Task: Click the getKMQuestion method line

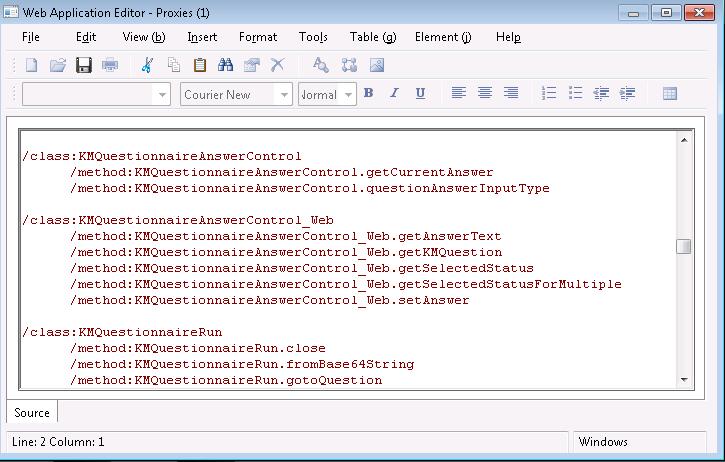Action: (x=286, y=253)
